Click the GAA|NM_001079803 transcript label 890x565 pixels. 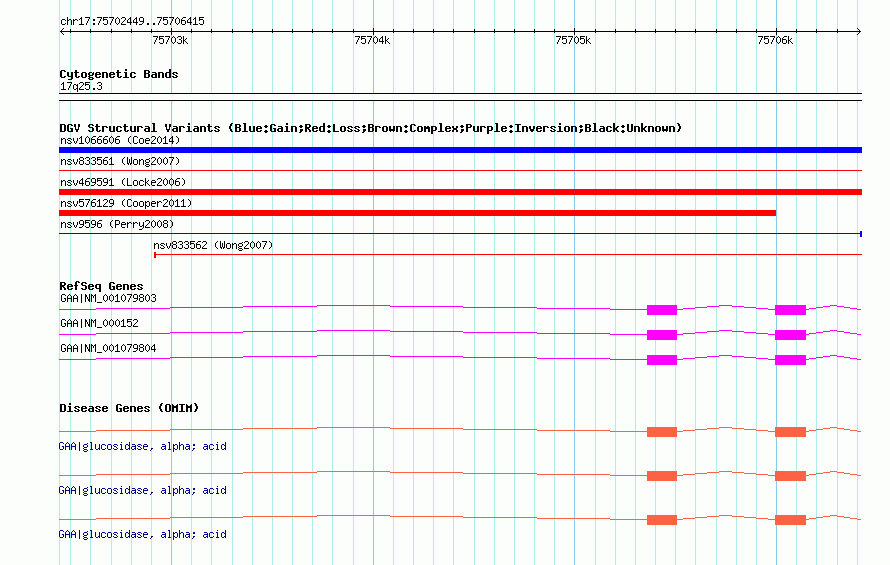(x=108, y=298)
